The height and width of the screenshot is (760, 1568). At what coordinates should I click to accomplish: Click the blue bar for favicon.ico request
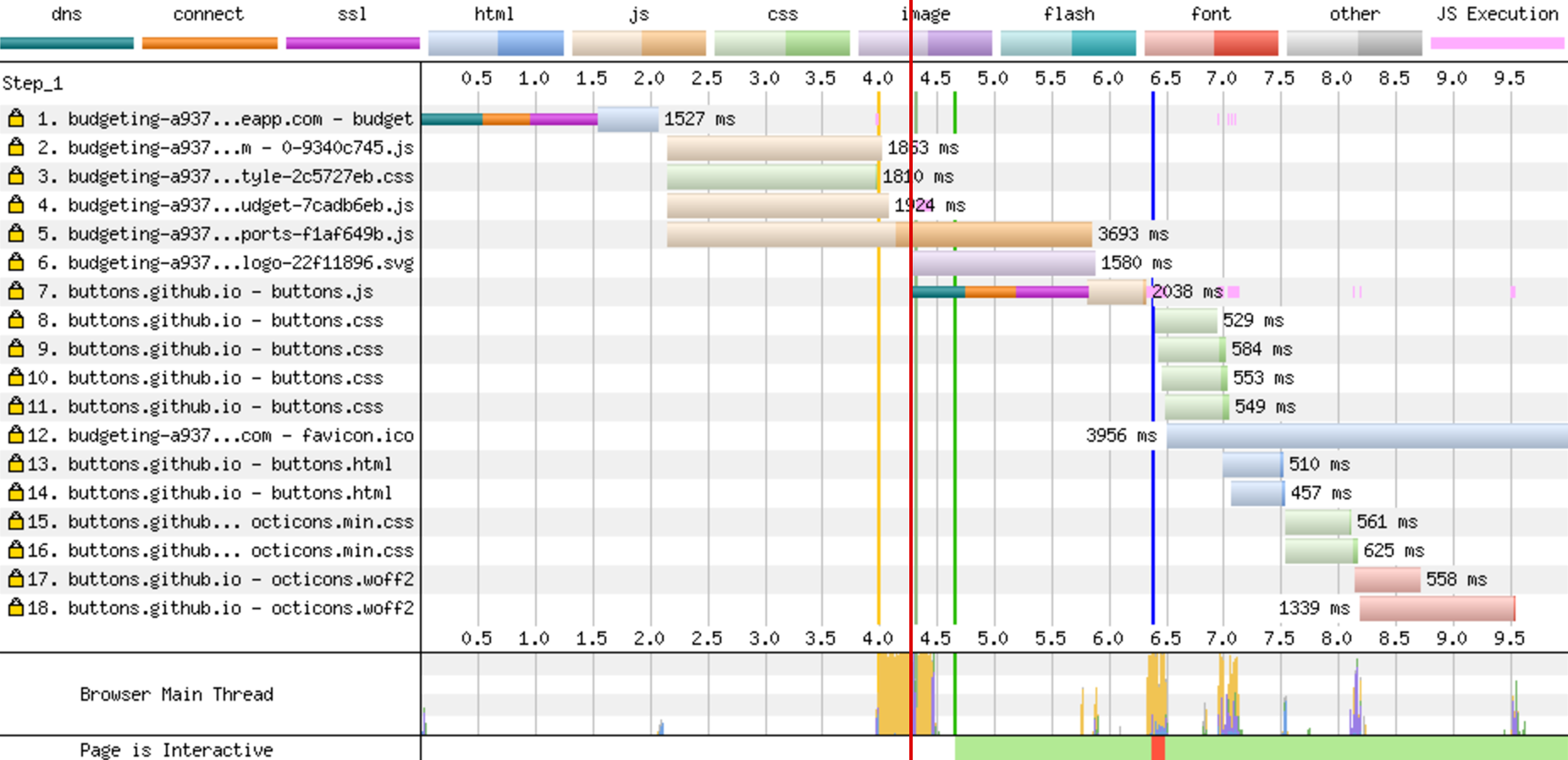(x=1366, y=435)
